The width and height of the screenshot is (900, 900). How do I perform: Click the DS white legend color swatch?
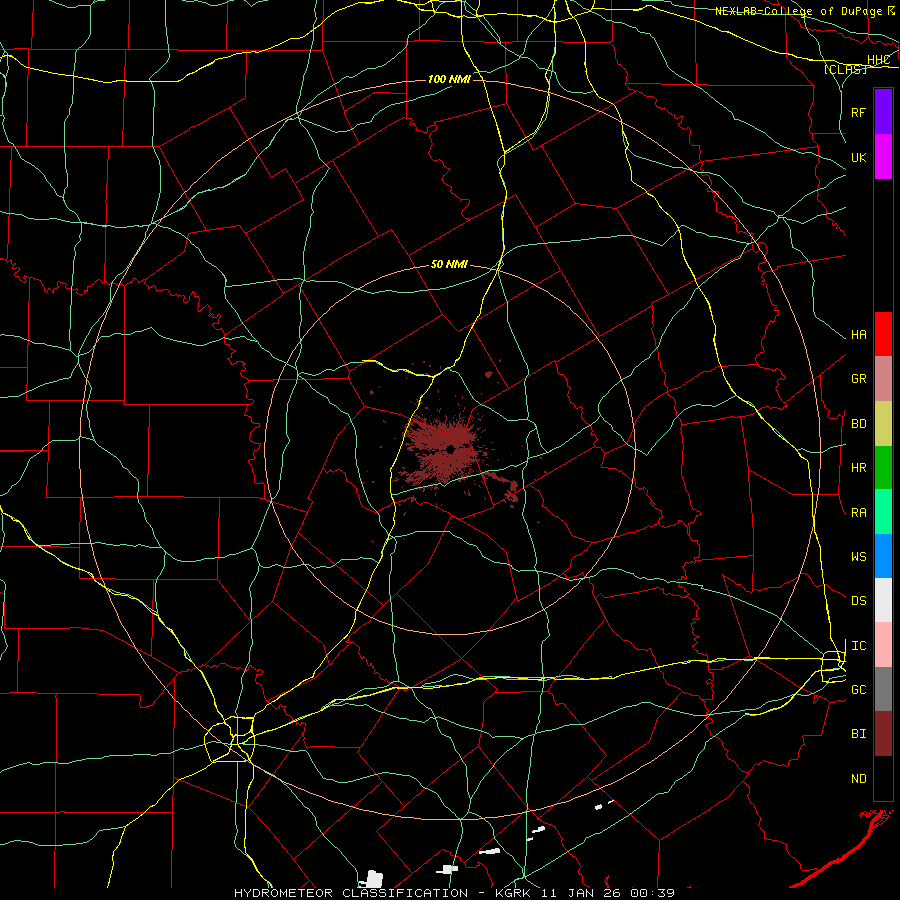[883, 600]
